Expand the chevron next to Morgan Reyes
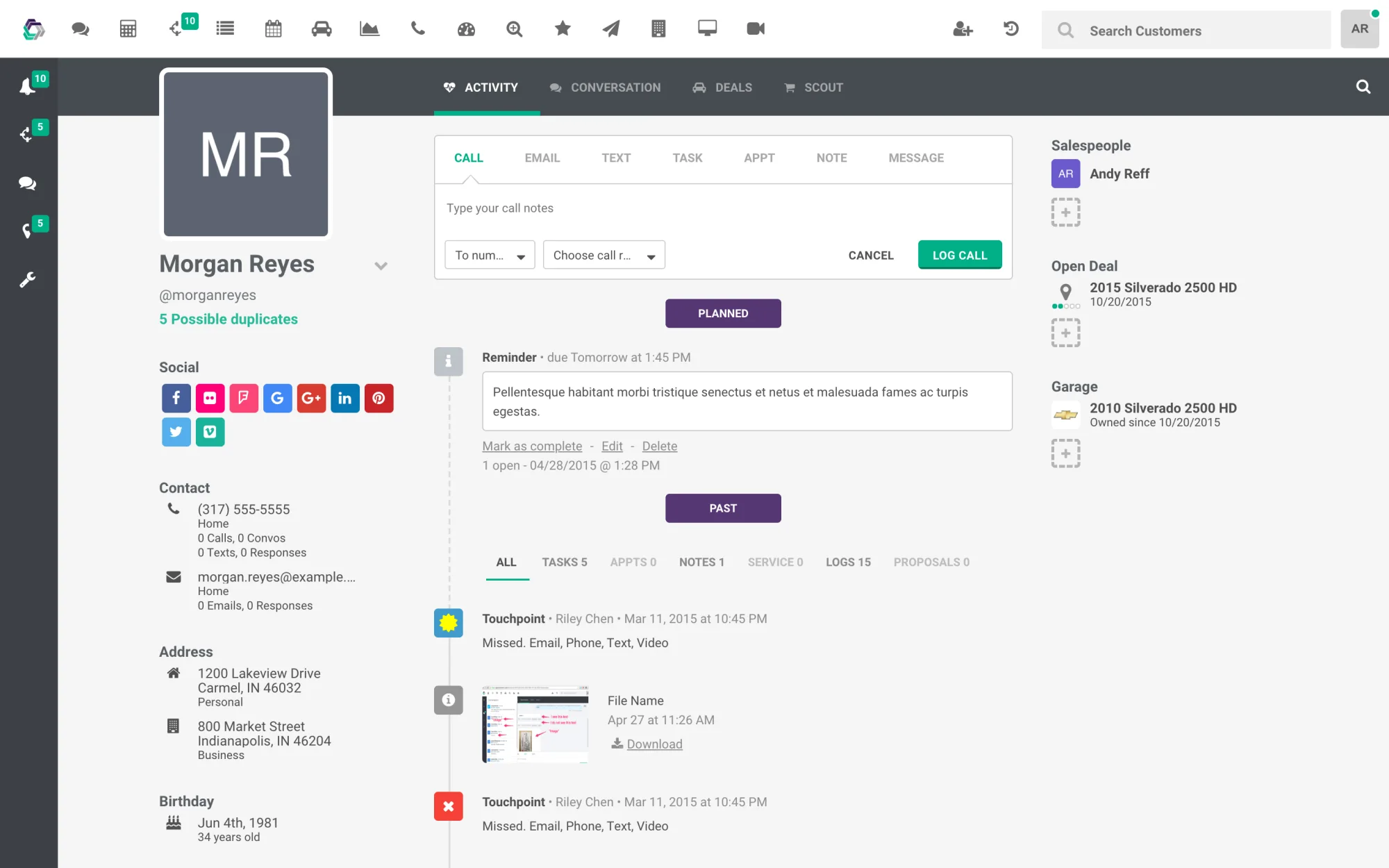Image resolution: width=1389 pixels, height=868 pixels. click(x=381, y=266)
